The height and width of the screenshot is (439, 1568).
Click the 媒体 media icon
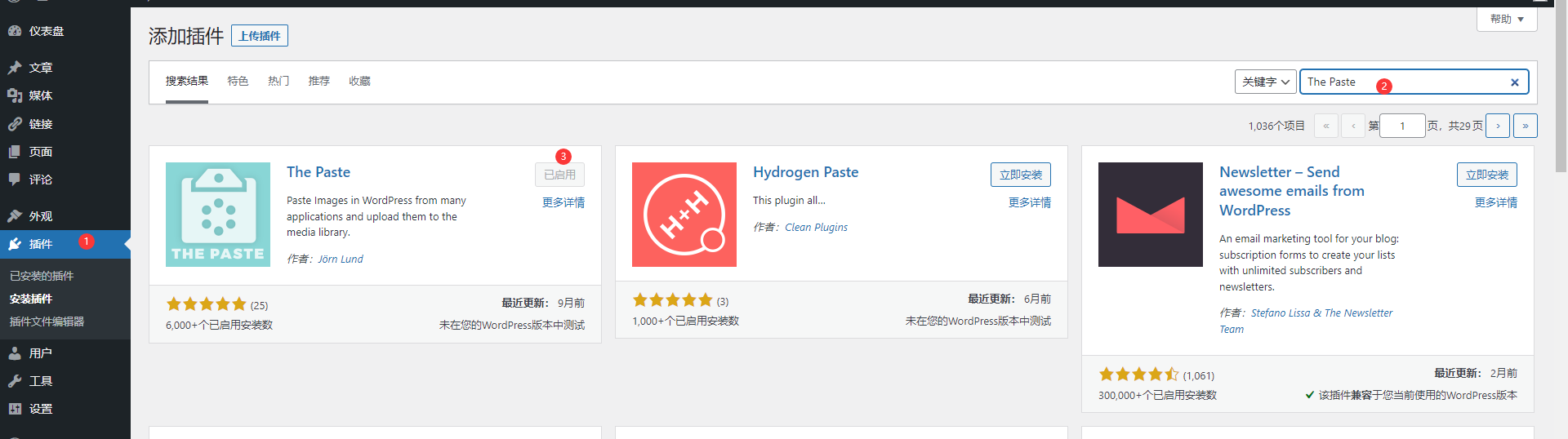[15, 95]
